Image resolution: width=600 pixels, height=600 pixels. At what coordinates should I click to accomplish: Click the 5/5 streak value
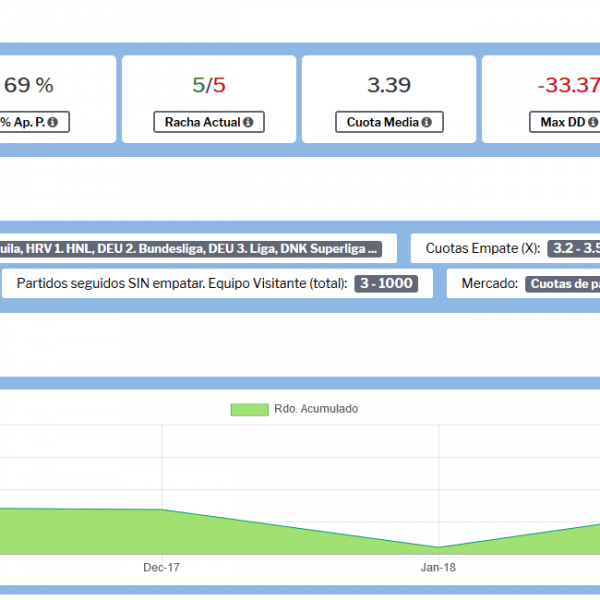coord(209,85)
